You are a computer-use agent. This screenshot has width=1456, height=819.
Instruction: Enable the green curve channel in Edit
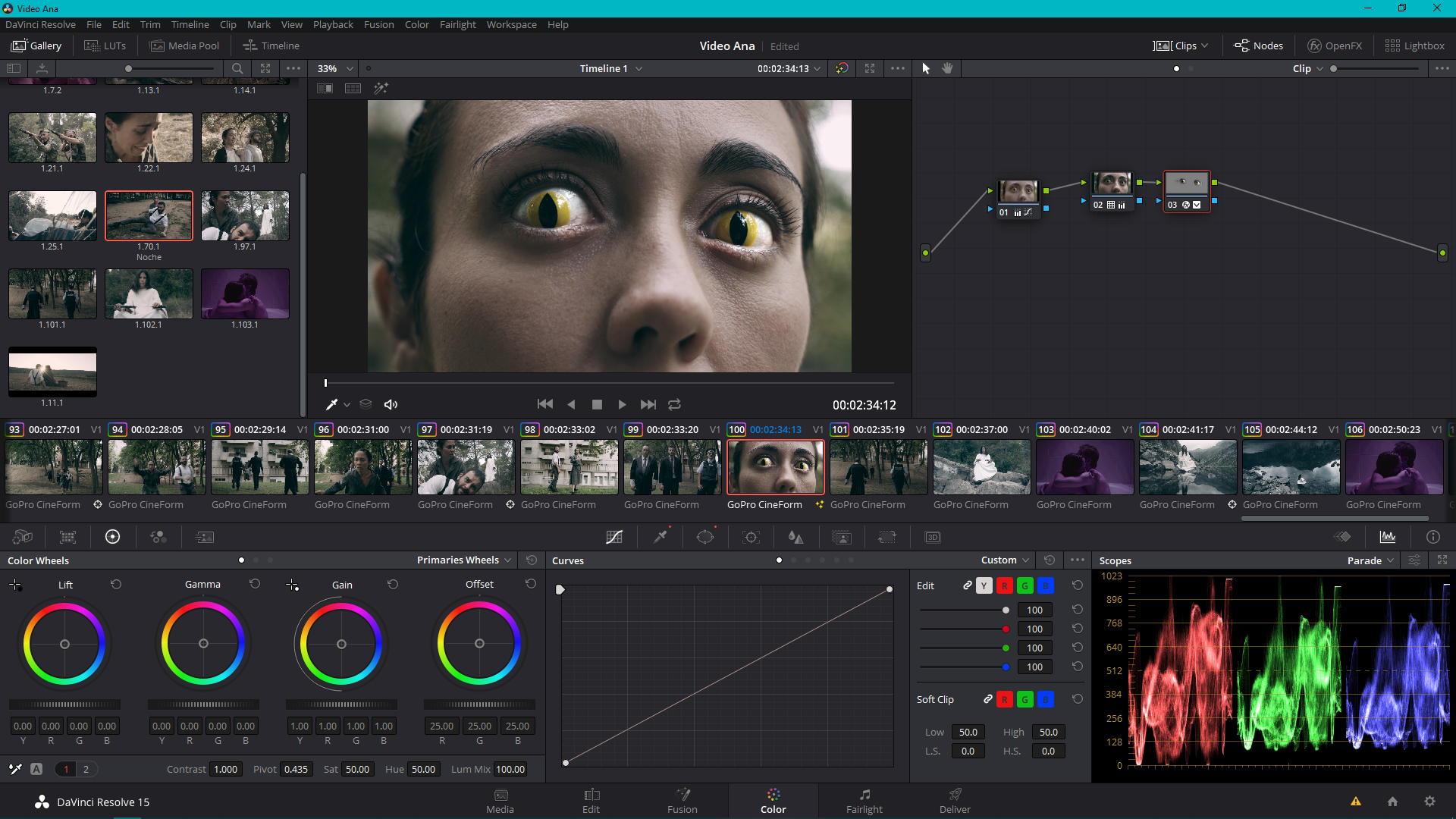(x=1025, y=585)
